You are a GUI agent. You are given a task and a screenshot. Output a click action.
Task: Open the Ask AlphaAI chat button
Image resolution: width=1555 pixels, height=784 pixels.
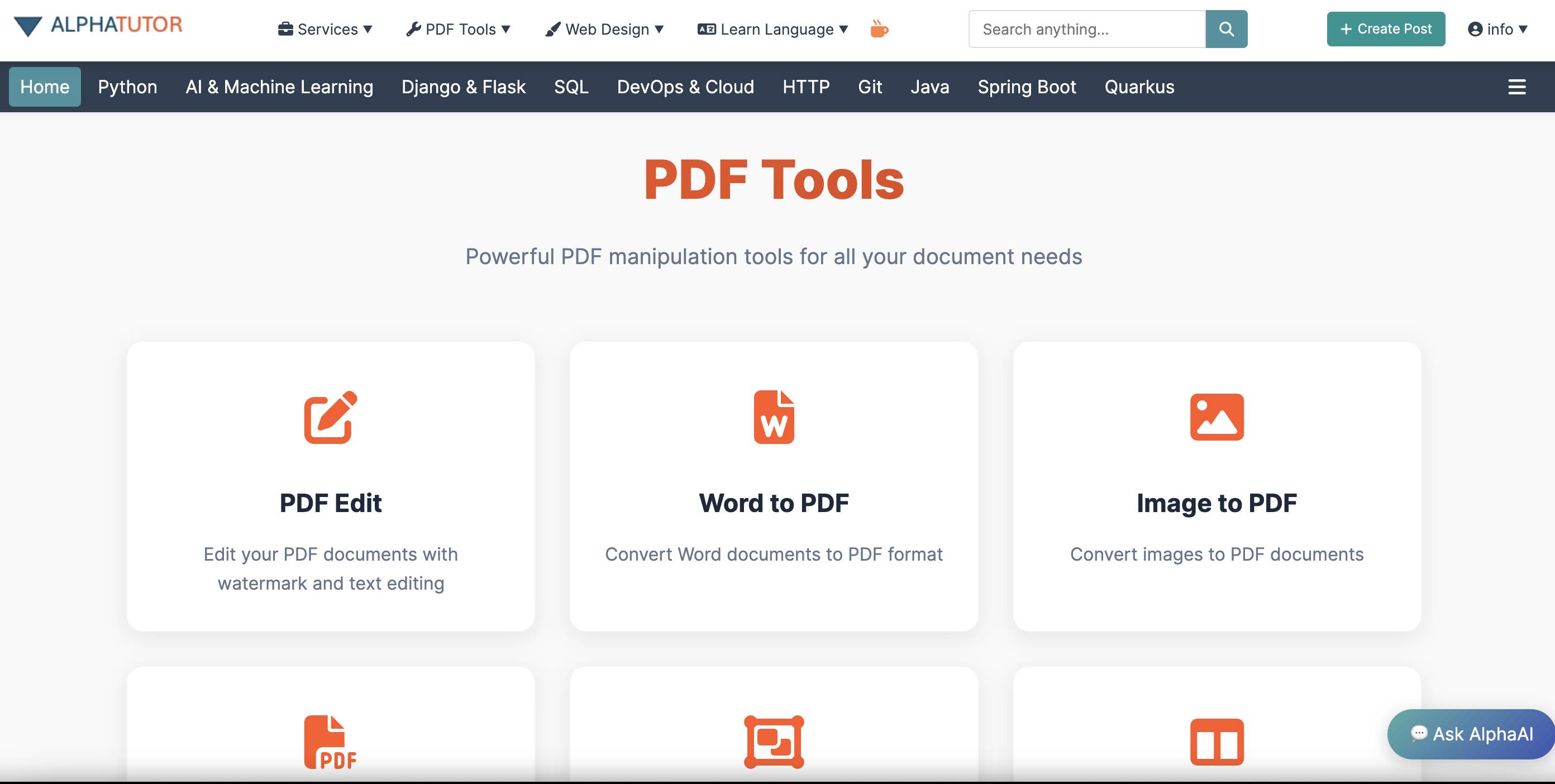click(1471, 734)
